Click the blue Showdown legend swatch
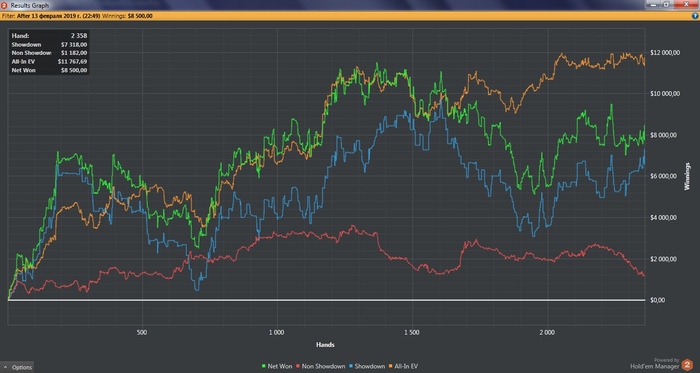Image resolution: width=700 pixels, height=373 pixels. [x=352, y=367]
